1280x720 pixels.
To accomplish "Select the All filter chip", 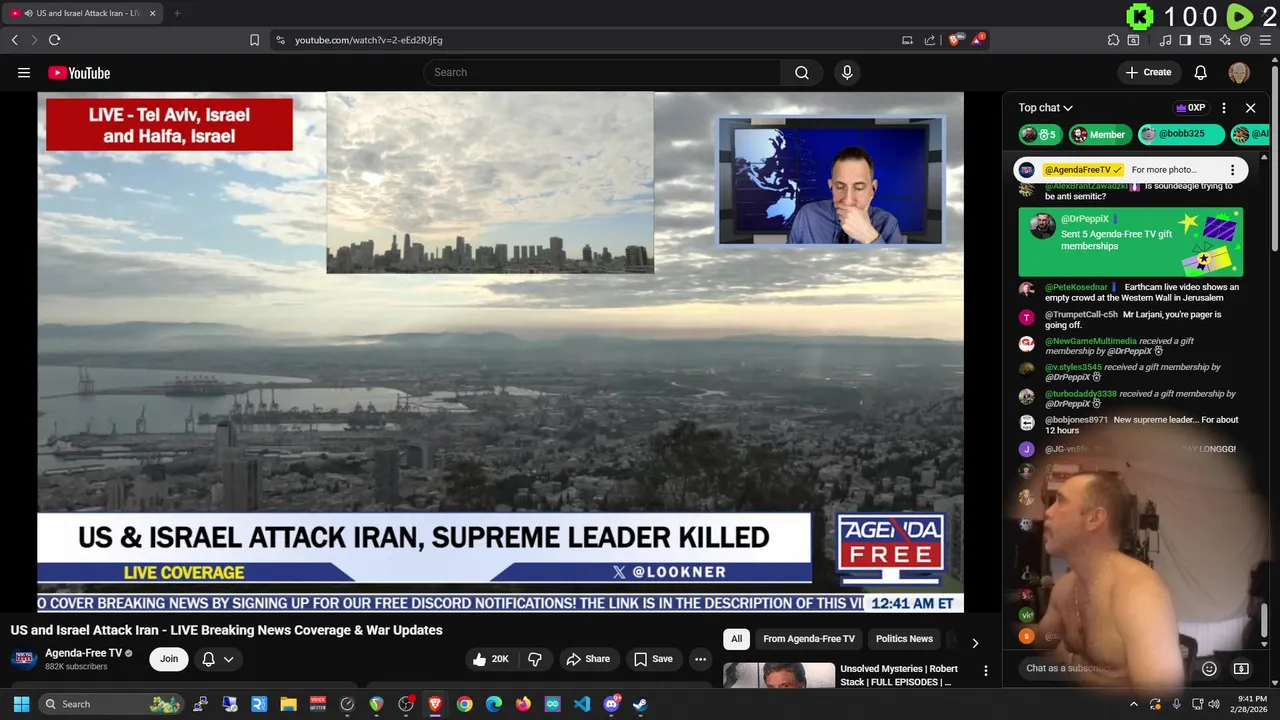I will point(736,639).
